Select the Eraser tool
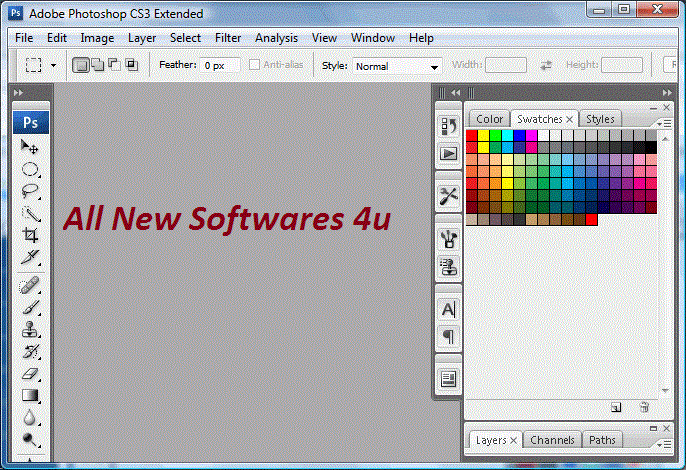This screenshot has width=686, height=470. click(x=30, y=374)
